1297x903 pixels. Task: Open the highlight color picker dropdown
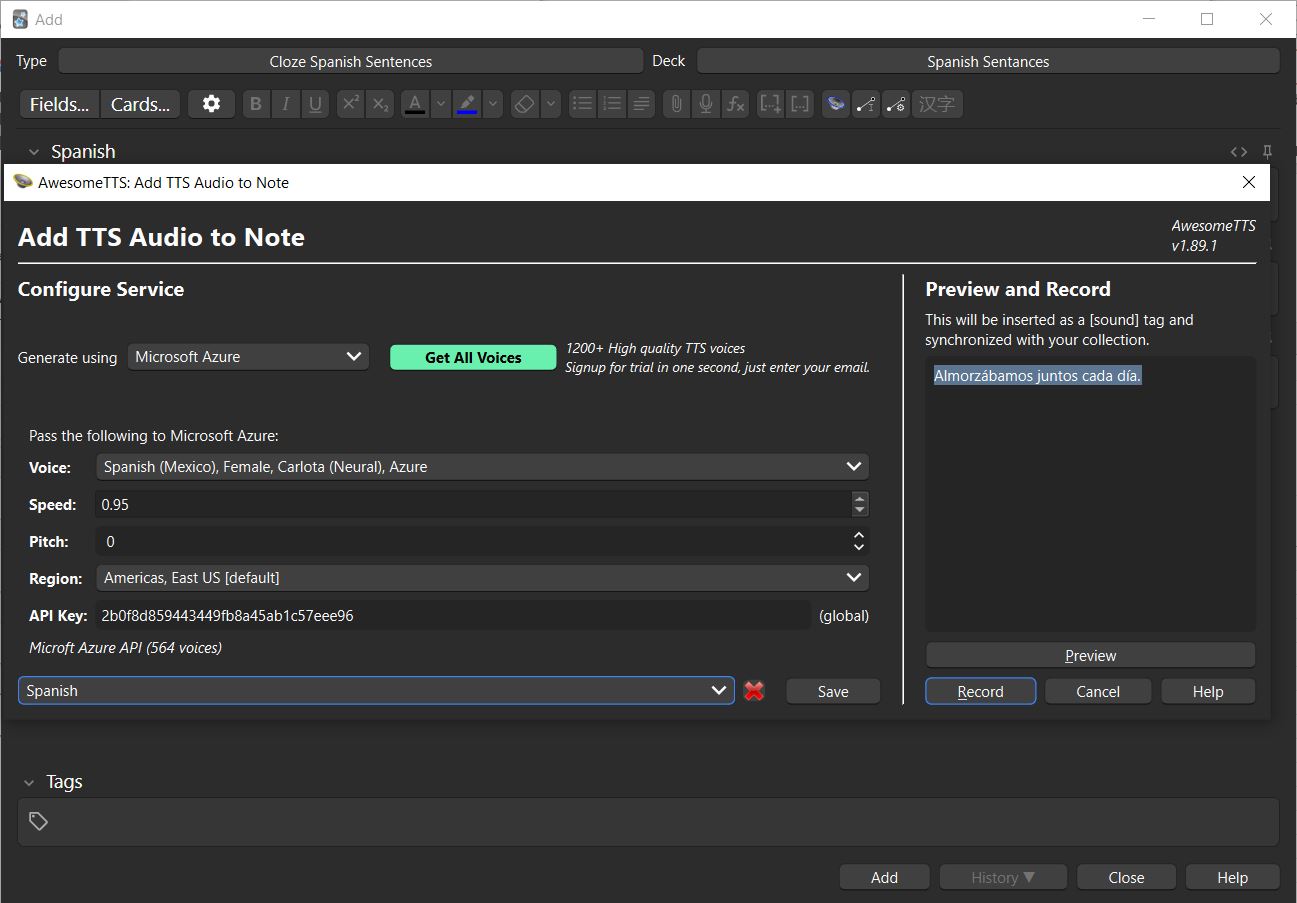tap(492, 104)
